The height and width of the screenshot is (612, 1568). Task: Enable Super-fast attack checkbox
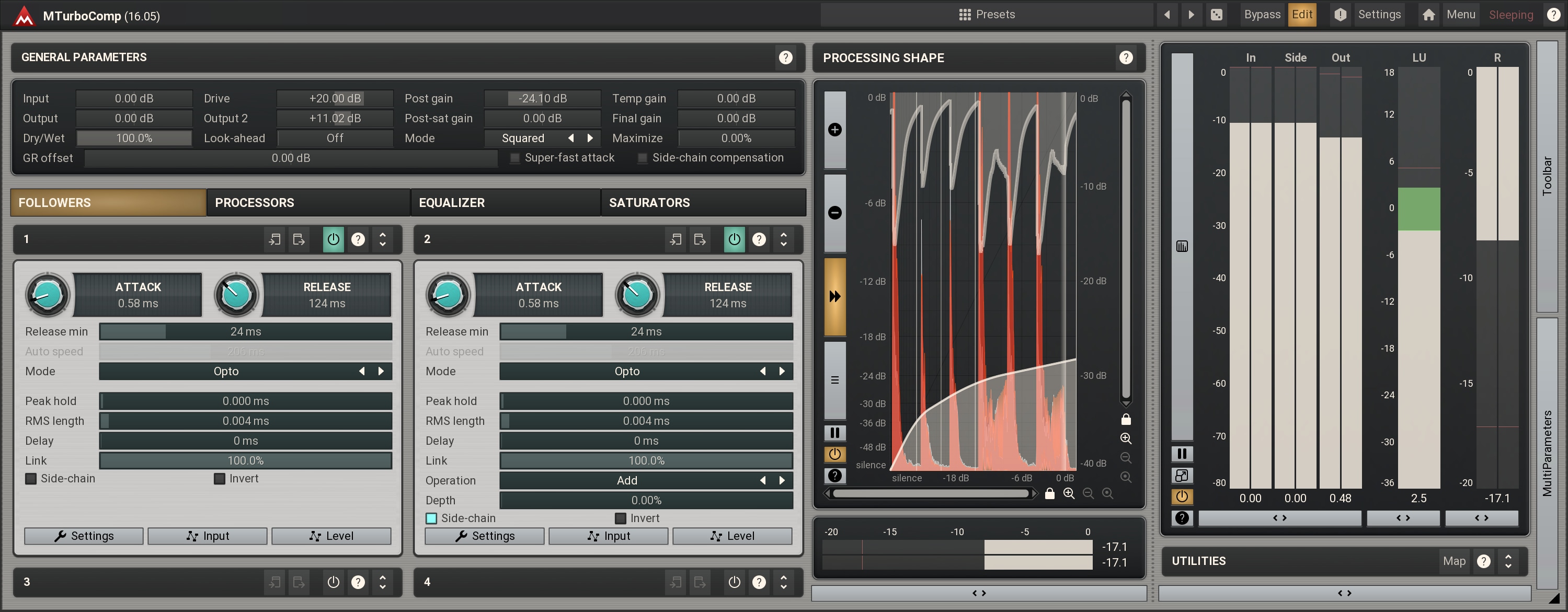coord(515,158)
